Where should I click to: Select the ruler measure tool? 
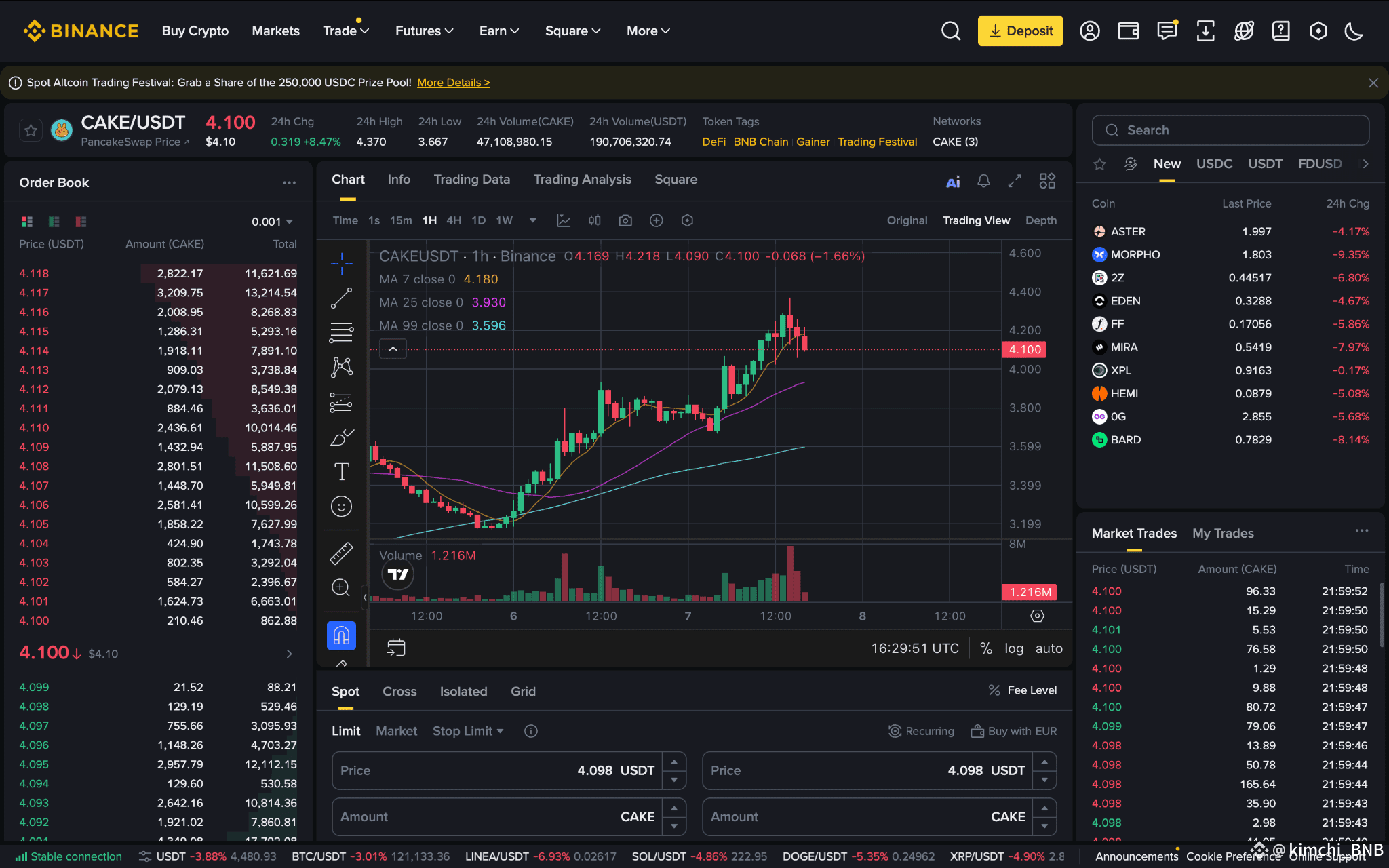(x=341, y=553)
